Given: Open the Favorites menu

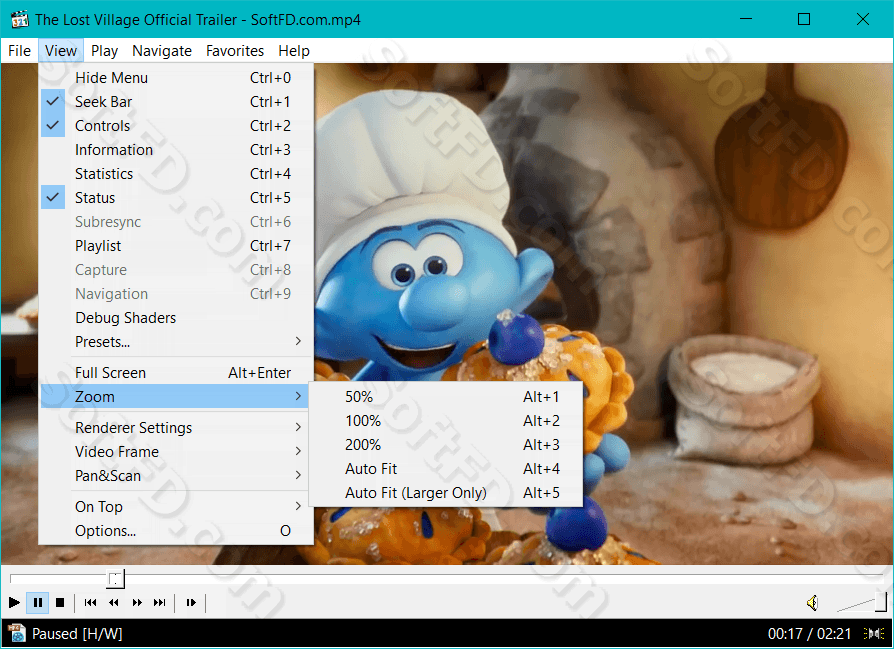Looking at the screenshot, I should click(235, 51).
